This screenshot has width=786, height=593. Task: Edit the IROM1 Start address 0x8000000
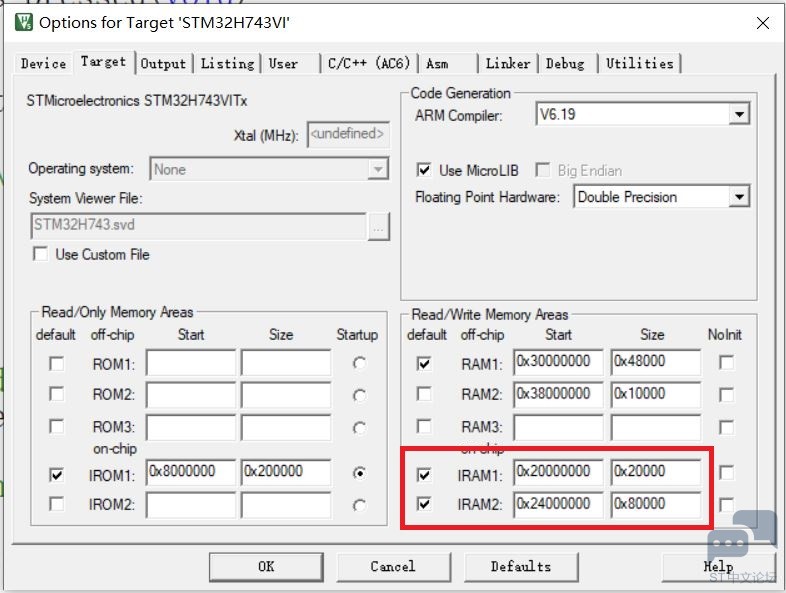[x=190, y=472]
